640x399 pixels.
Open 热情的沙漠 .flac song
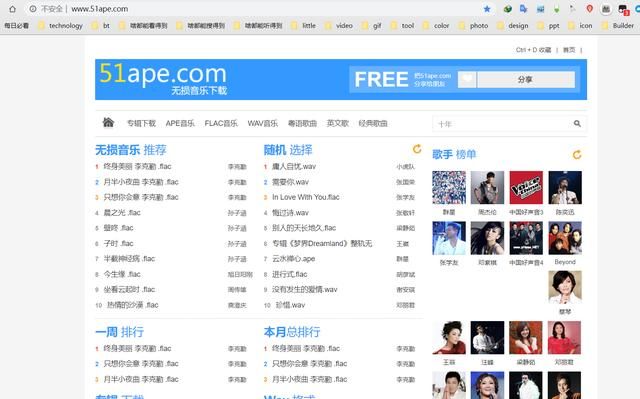tap(133, 305)
